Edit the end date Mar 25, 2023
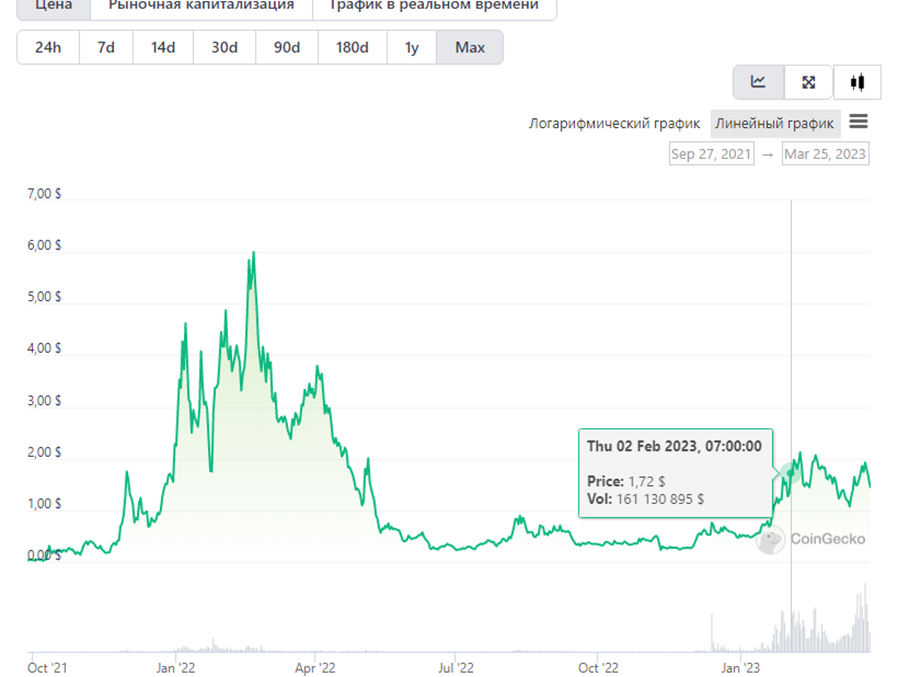The width and height of the screenshot is (898, 677). click(825, 154)
